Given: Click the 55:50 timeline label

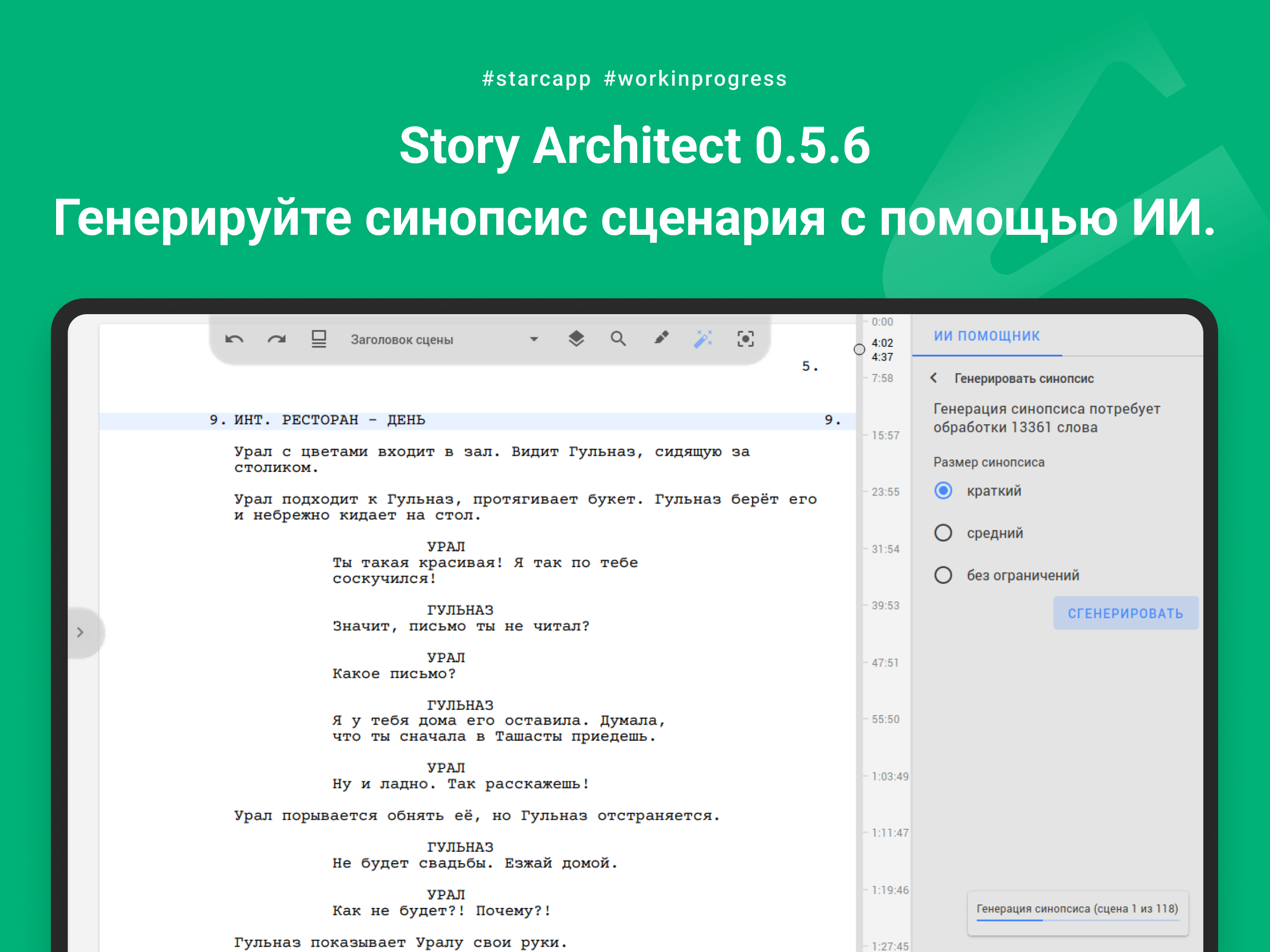Looking at the screenshot, I should pyautogui.click(x=885, y=720).
